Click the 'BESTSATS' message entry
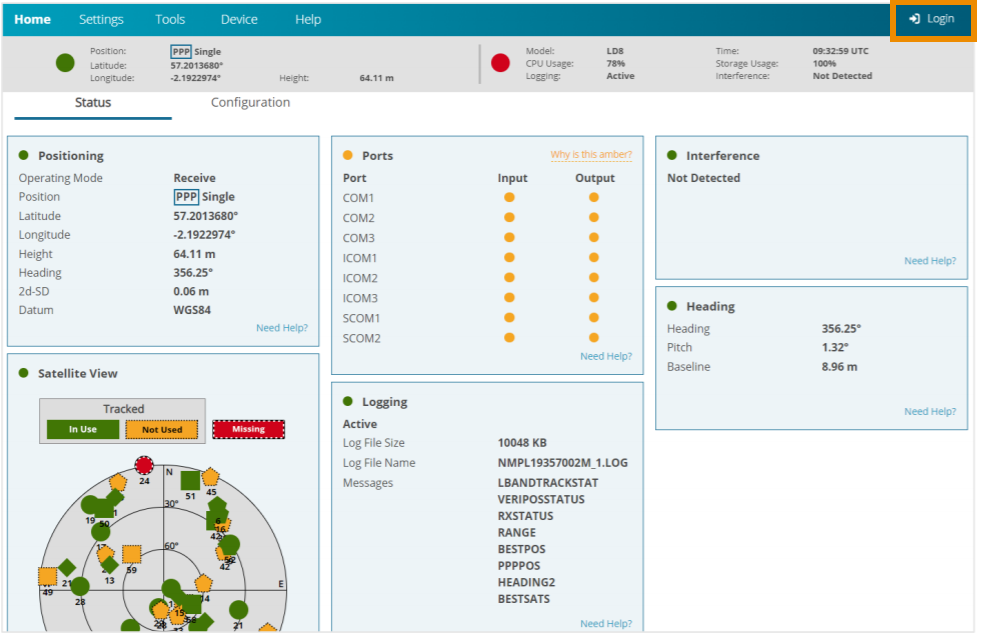The width and height of the screenshot is (983, 641). point(523,599)
